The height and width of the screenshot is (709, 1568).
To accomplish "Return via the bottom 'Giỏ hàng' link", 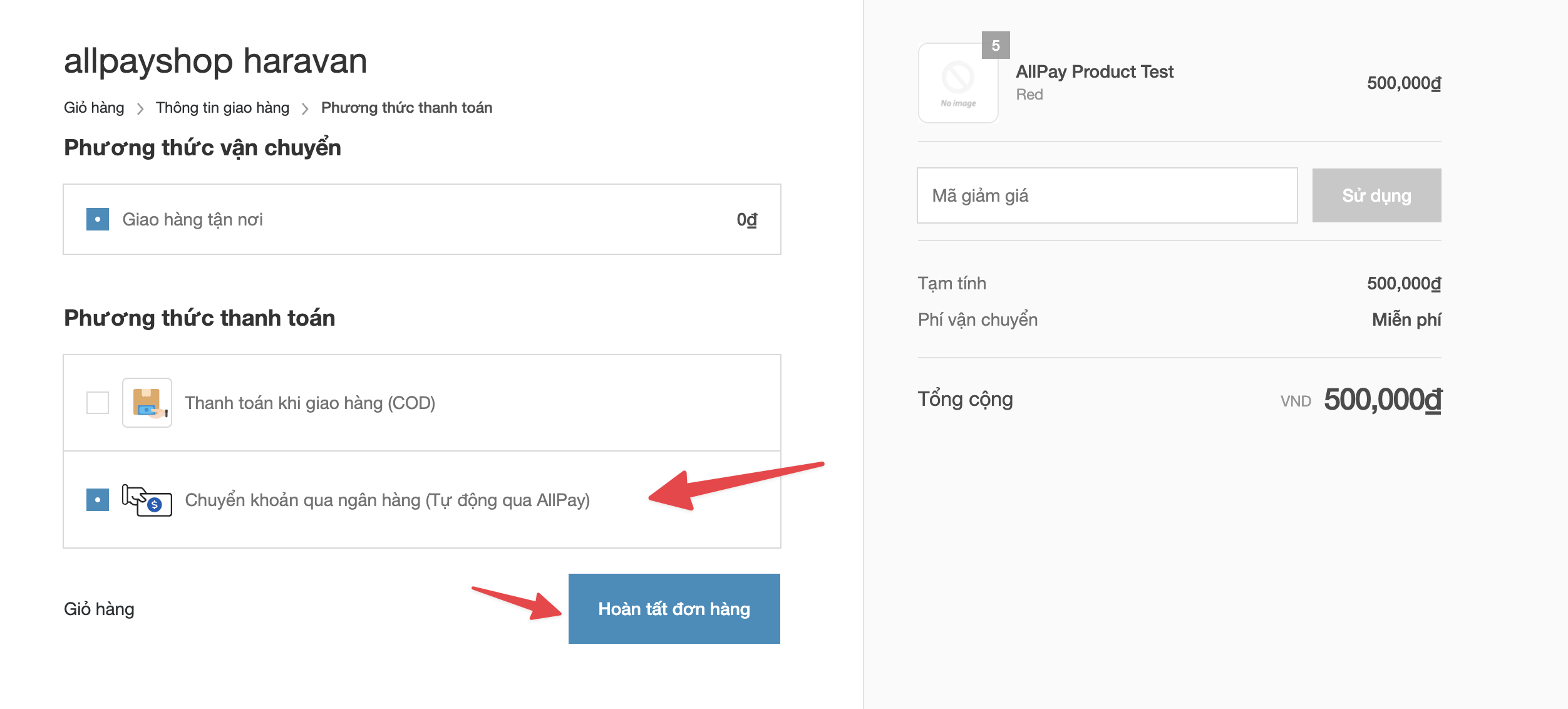I will 99,609.
